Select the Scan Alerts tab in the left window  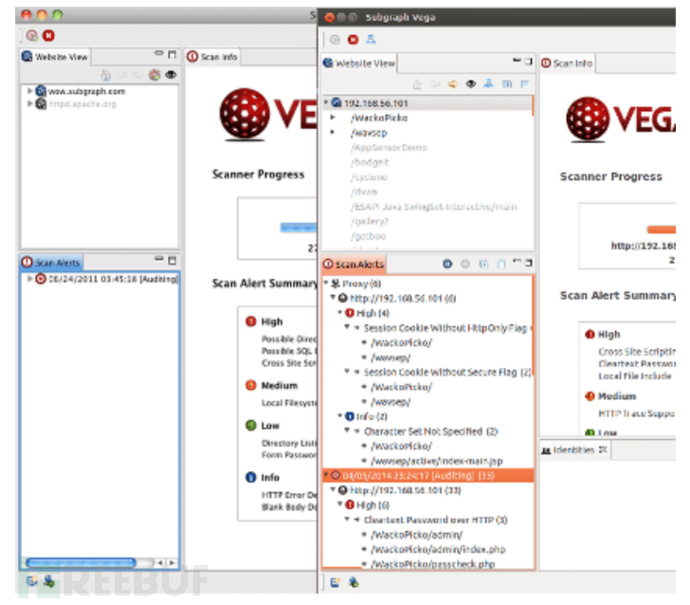pos(51,262)
